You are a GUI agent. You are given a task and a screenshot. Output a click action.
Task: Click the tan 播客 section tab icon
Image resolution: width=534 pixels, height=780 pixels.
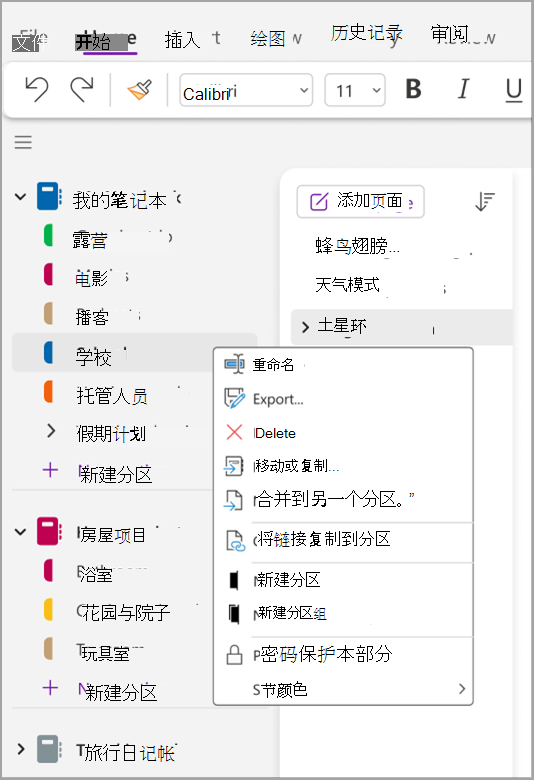[48, 313]
